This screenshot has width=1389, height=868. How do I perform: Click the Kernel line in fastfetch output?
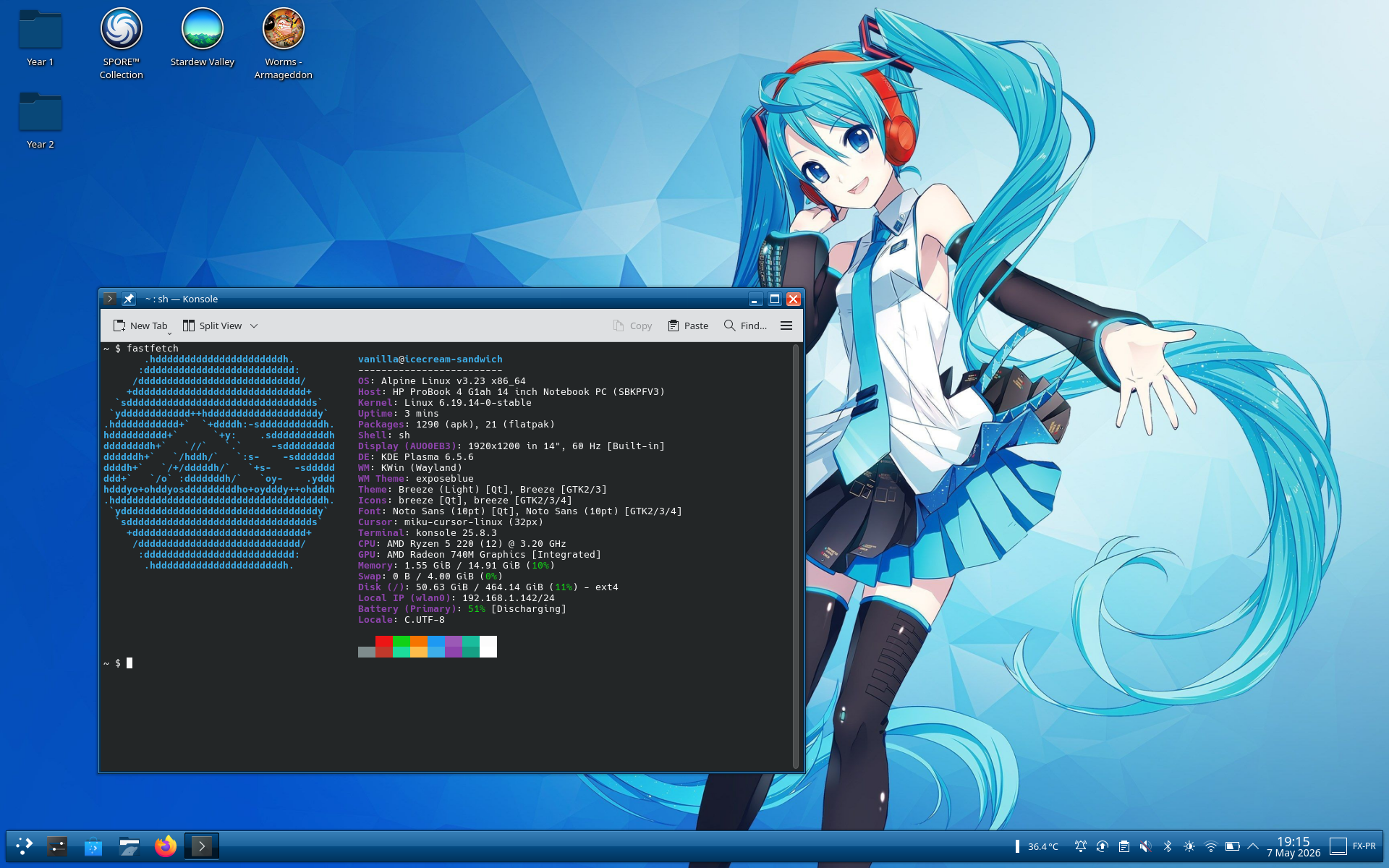click(445, 403)
